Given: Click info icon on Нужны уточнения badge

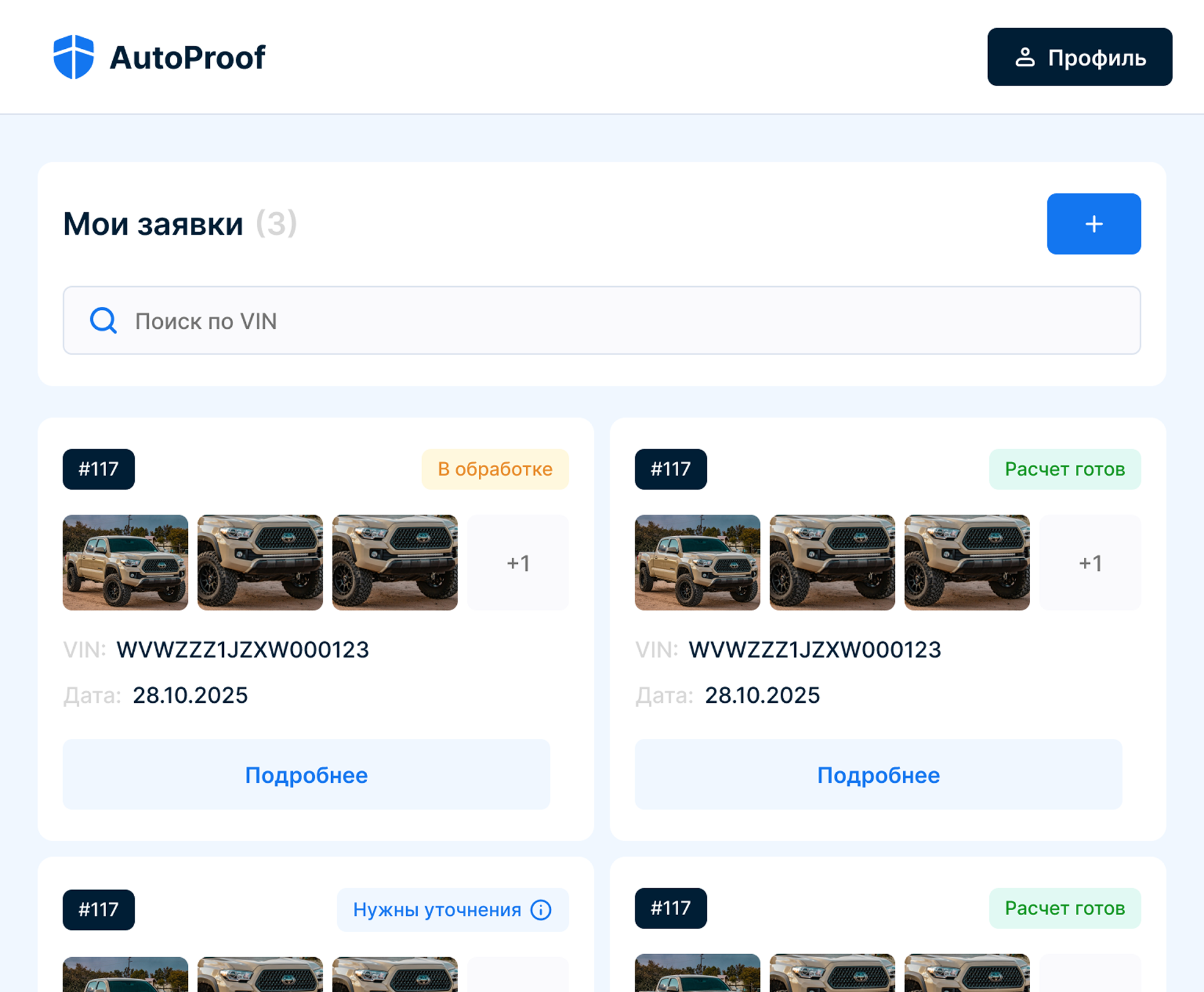Looking at the screenshot, I should point(540,910).
